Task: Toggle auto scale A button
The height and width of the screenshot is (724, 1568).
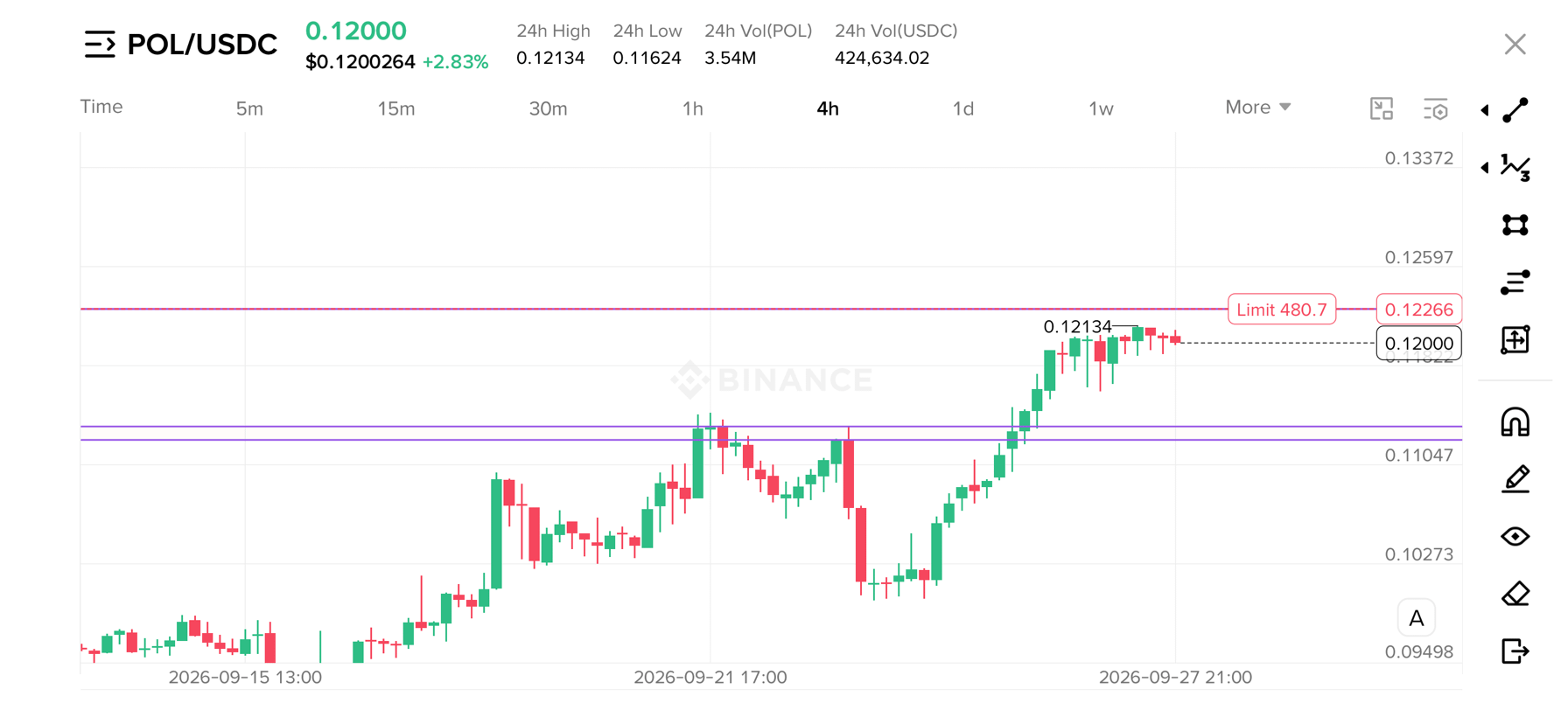Action: tap(1417, 618)
